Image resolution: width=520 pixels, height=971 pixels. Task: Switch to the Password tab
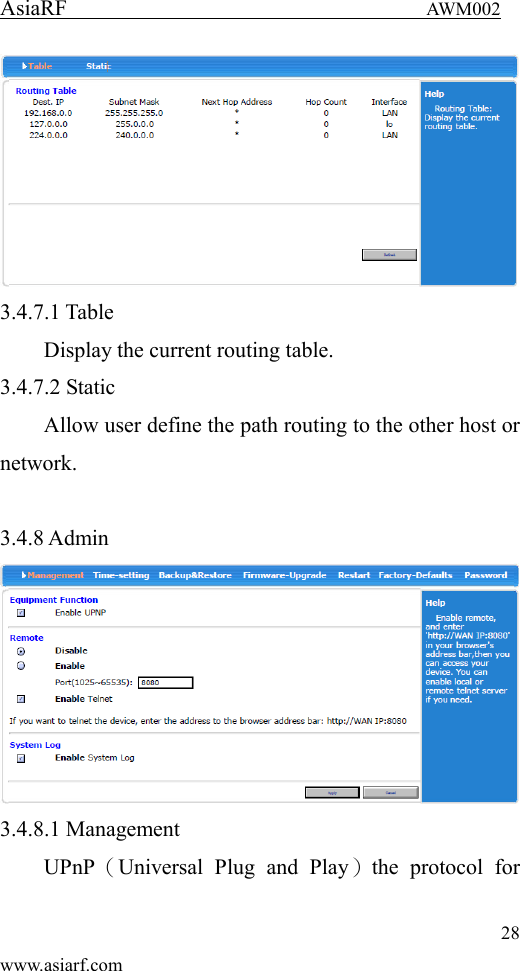pos(486,575)
